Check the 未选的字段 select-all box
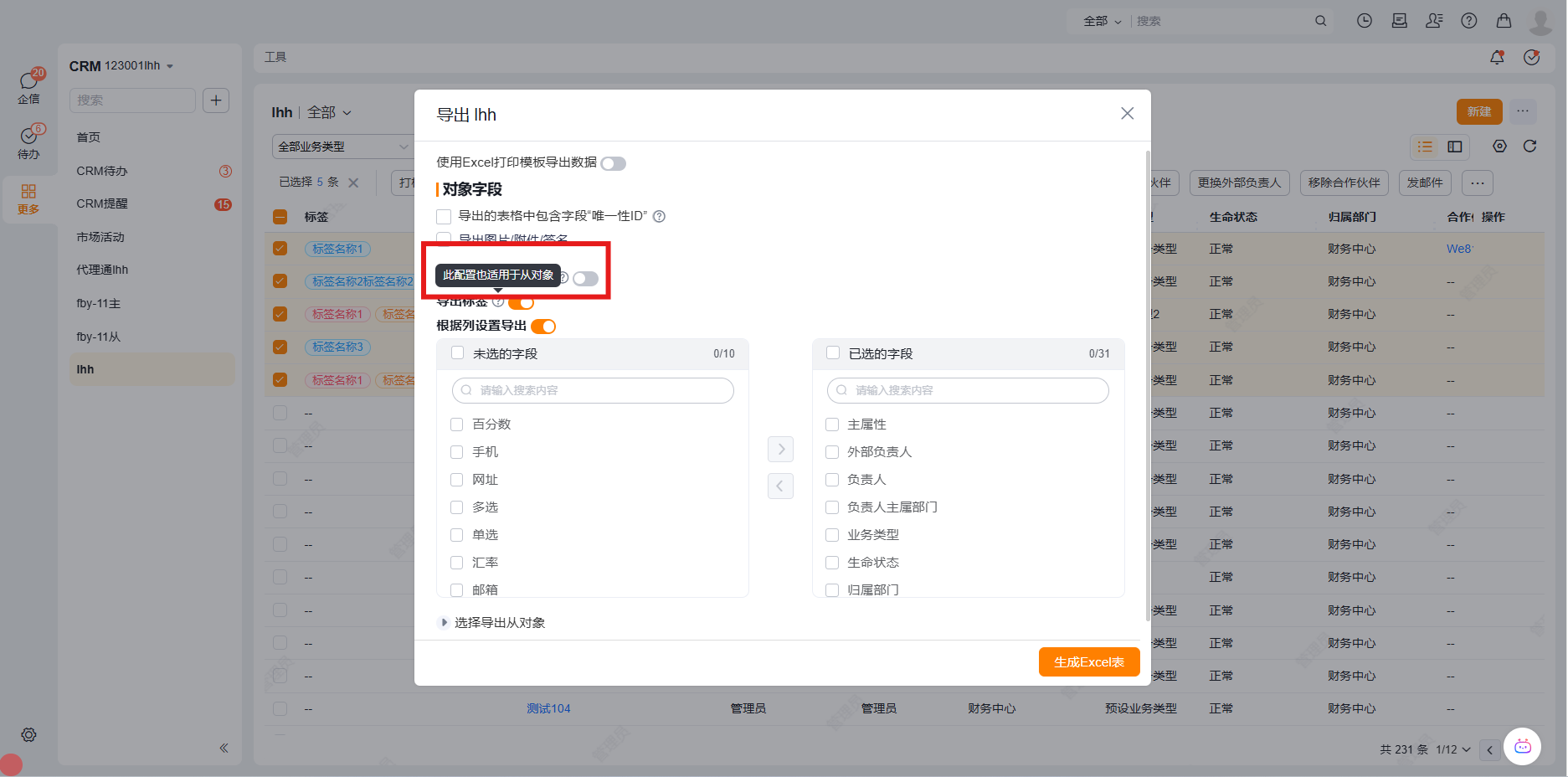This screenshot has height=777, width=1568. [x=457, y=353]
